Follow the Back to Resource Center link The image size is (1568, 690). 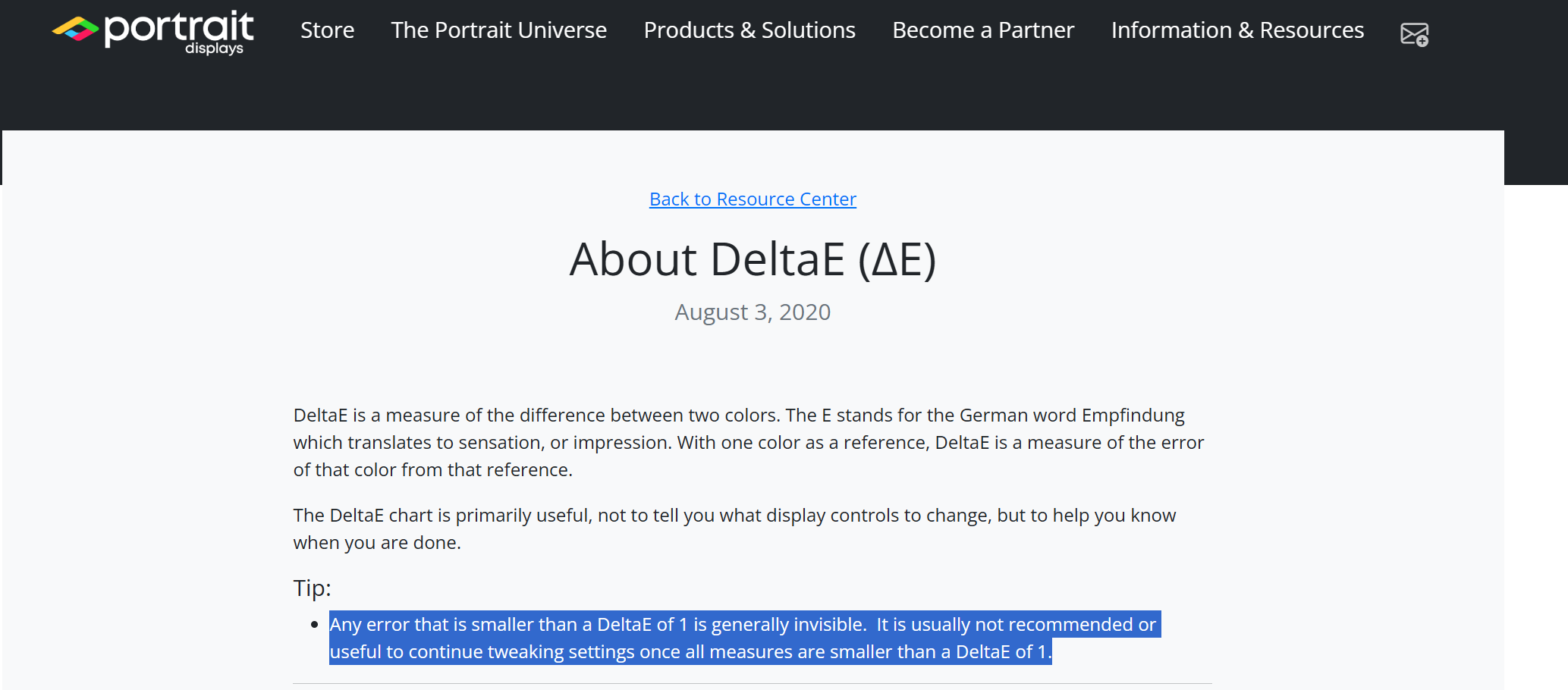coord(753,199)
